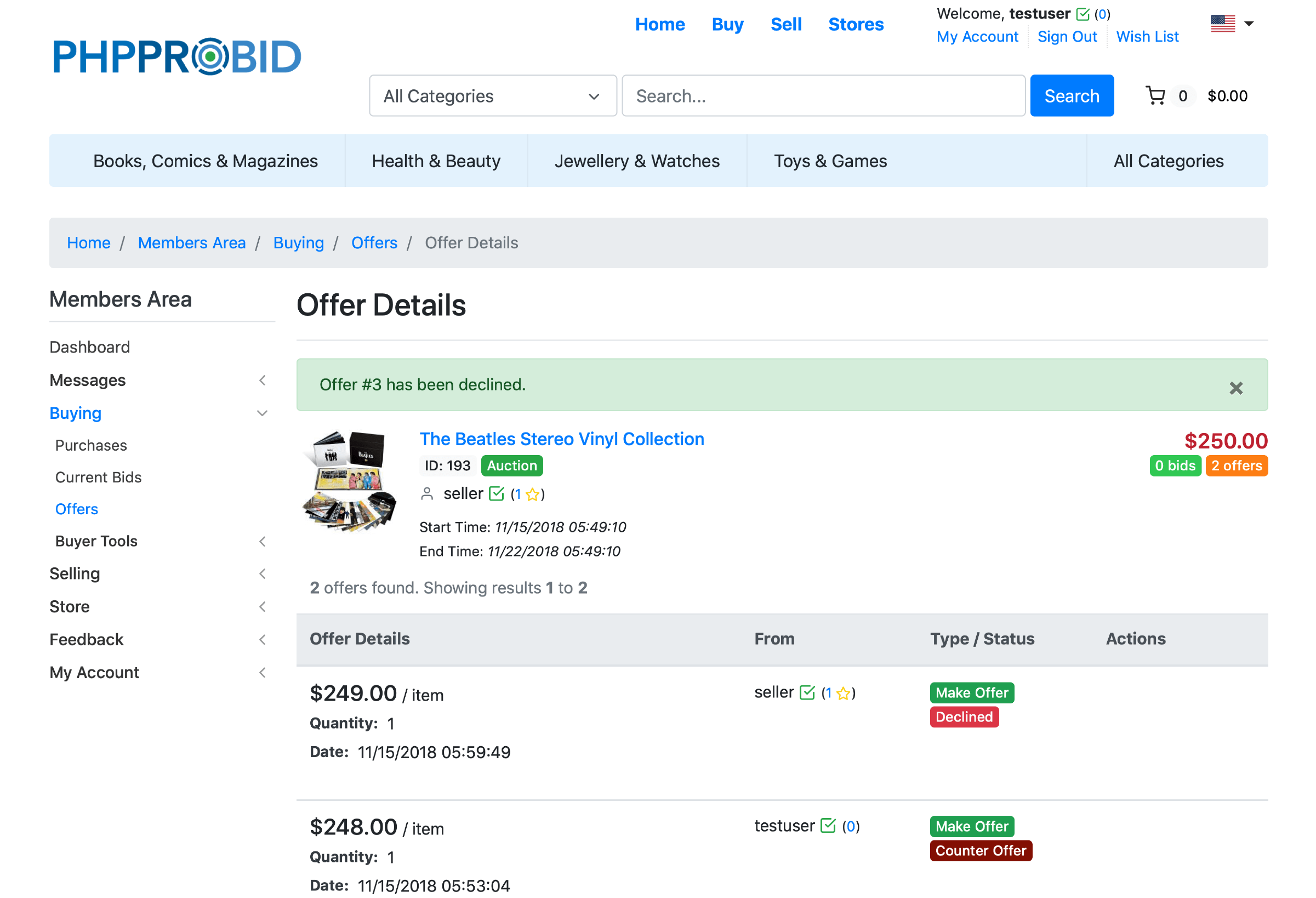Click the seller user profile icon
1316x898 pixels.
pos(427,494)
